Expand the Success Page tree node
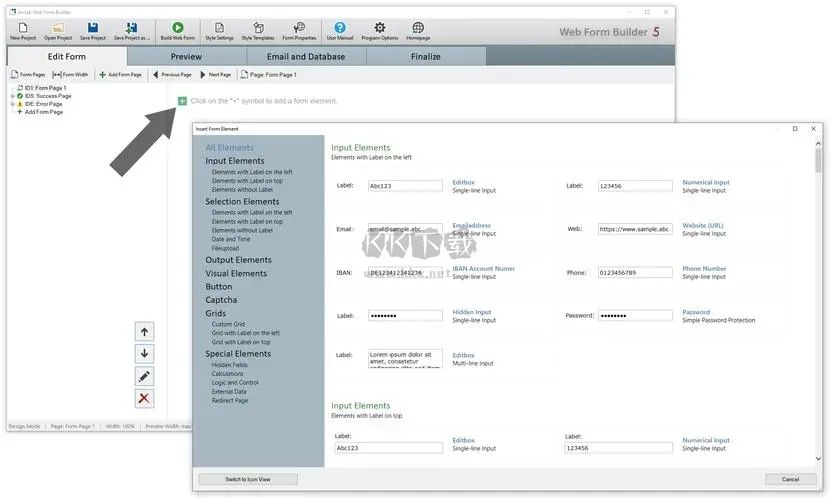The image size is (835, 500). [12, 96]
